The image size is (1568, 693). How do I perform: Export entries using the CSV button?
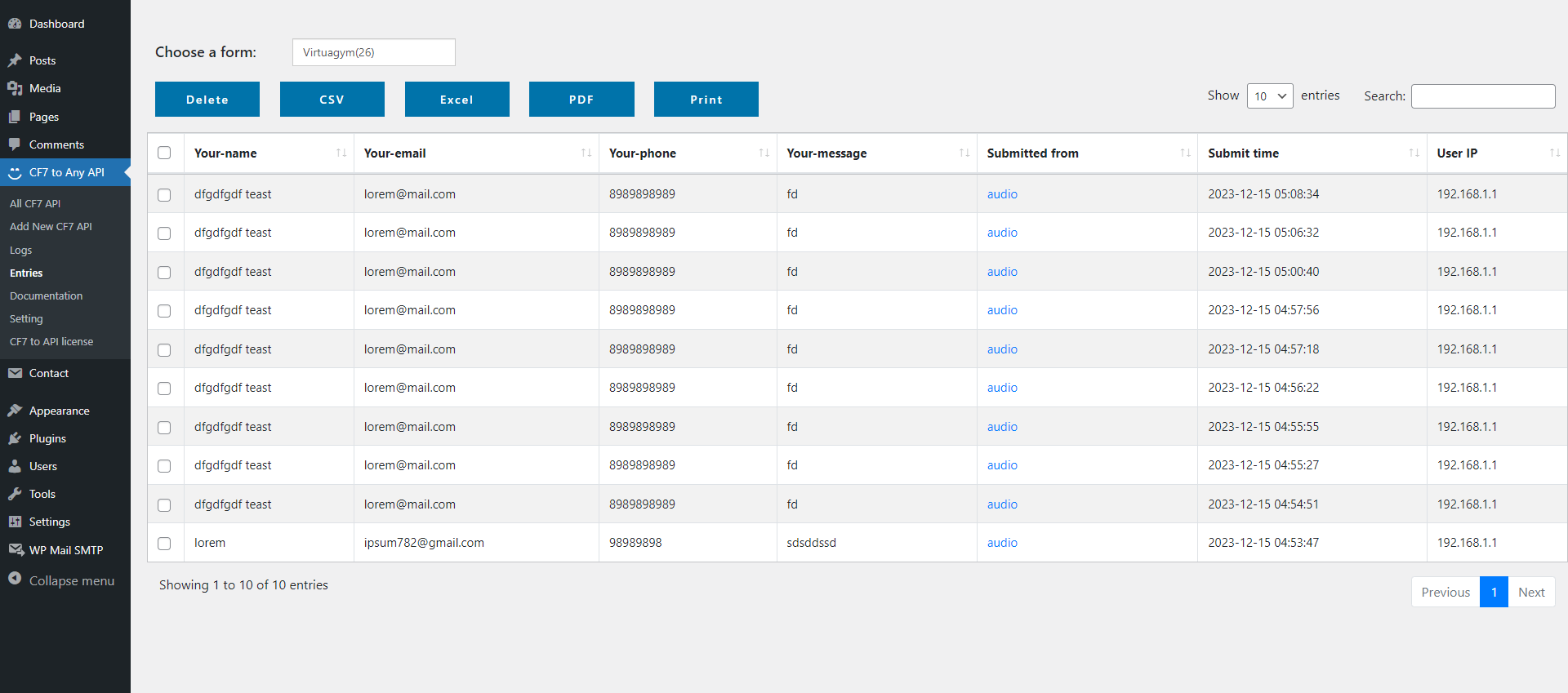332,100
